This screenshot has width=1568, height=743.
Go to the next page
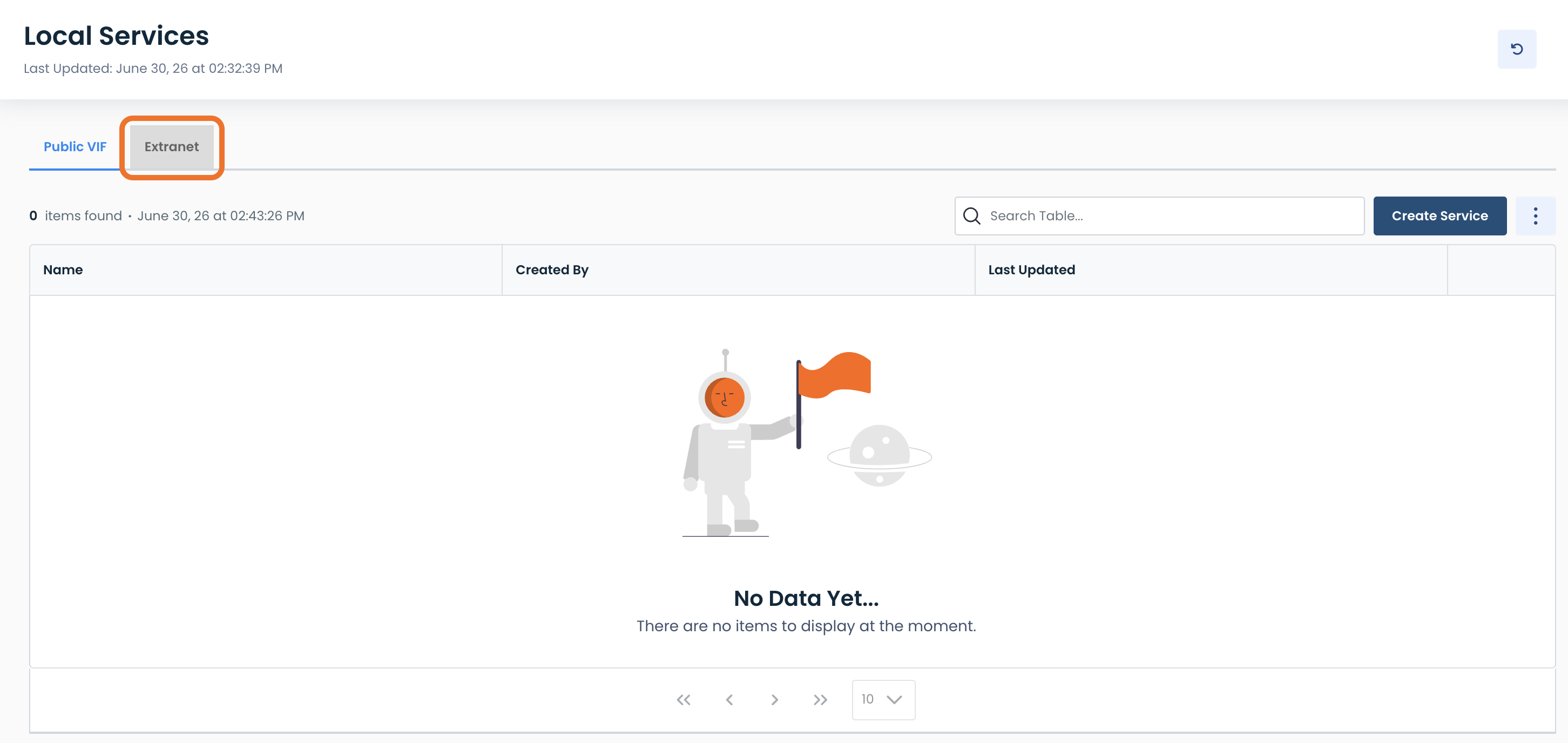(774, 700)
